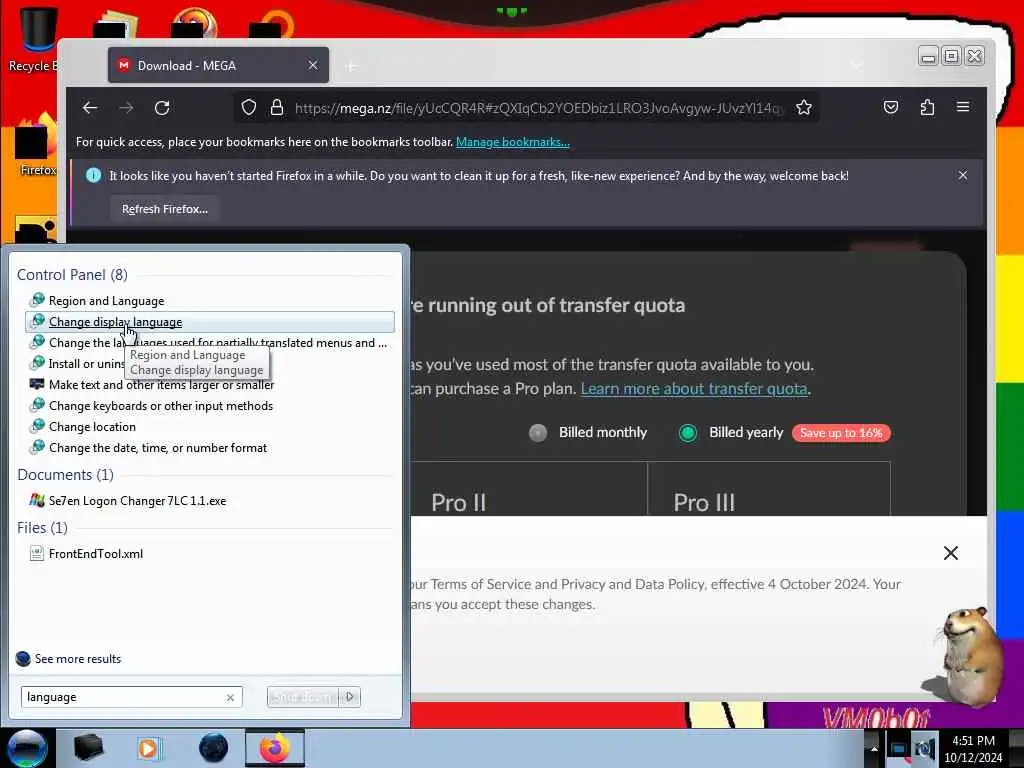Open the black box taskbar app
The image size is (1024, 768).
click(88, 748)
